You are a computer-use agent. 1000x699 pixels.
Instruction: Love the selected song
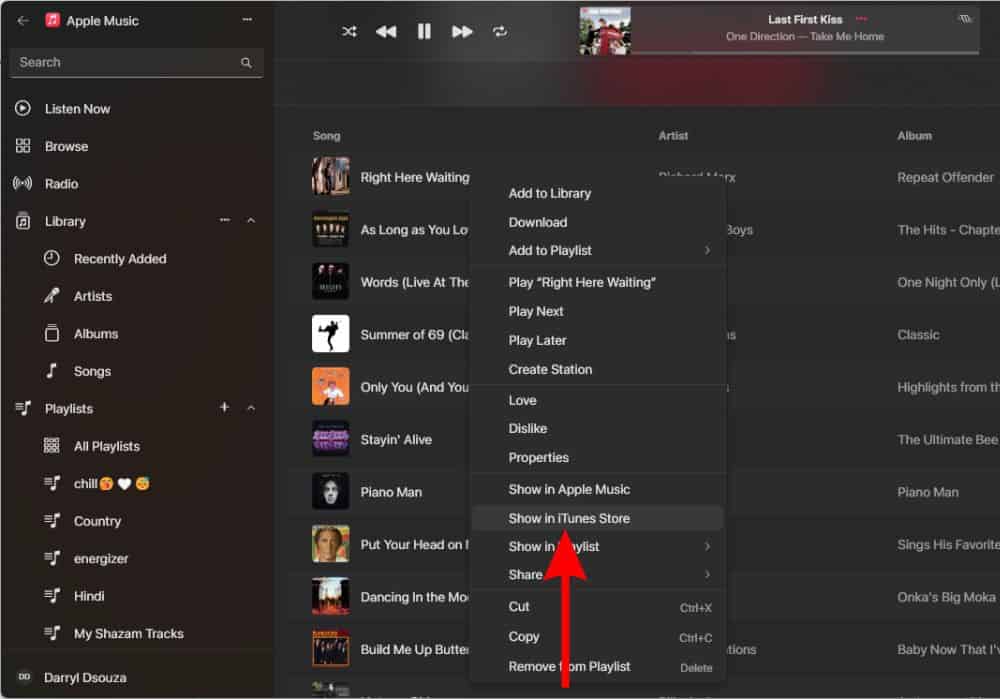(522, 400)
